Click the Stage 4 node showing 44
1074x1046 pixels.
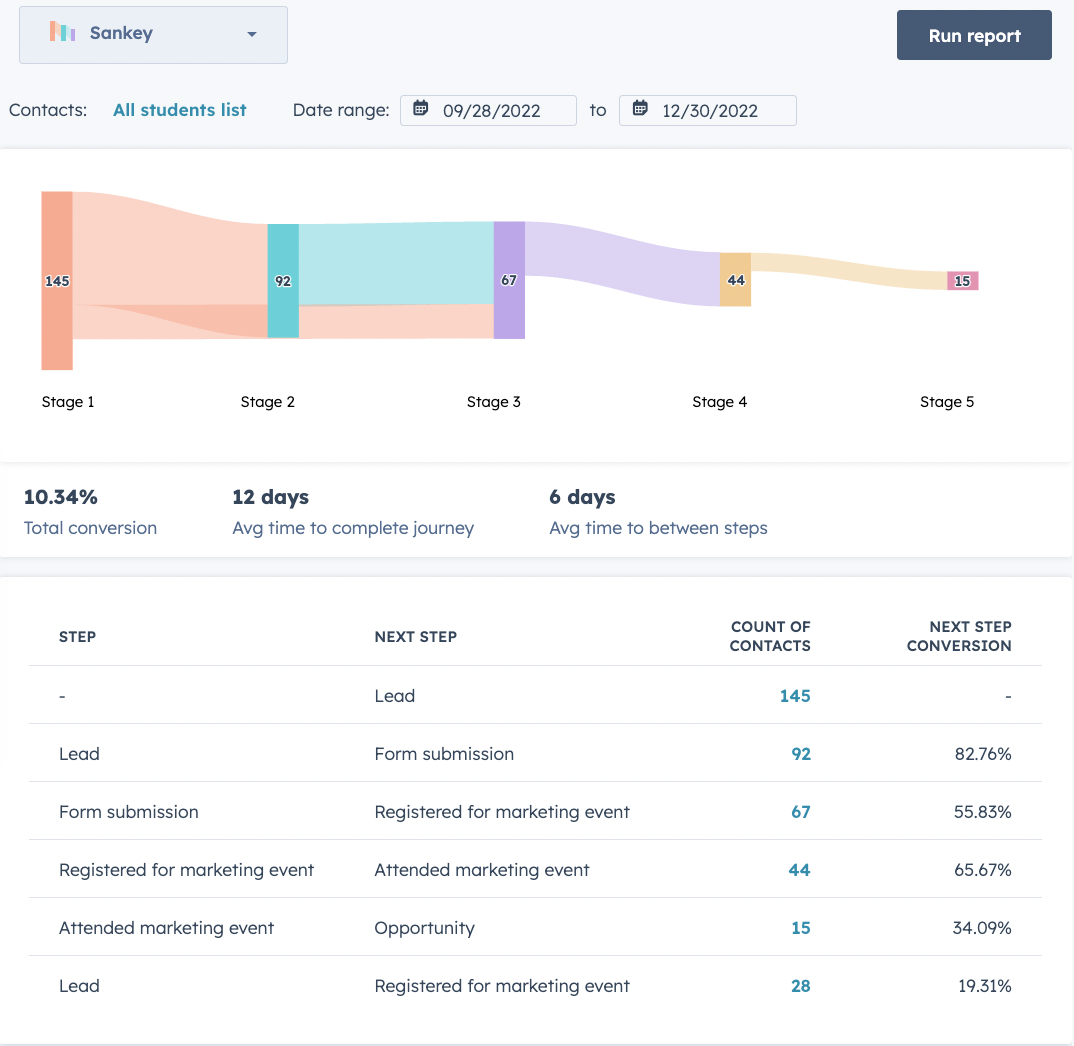coord(735,279)
